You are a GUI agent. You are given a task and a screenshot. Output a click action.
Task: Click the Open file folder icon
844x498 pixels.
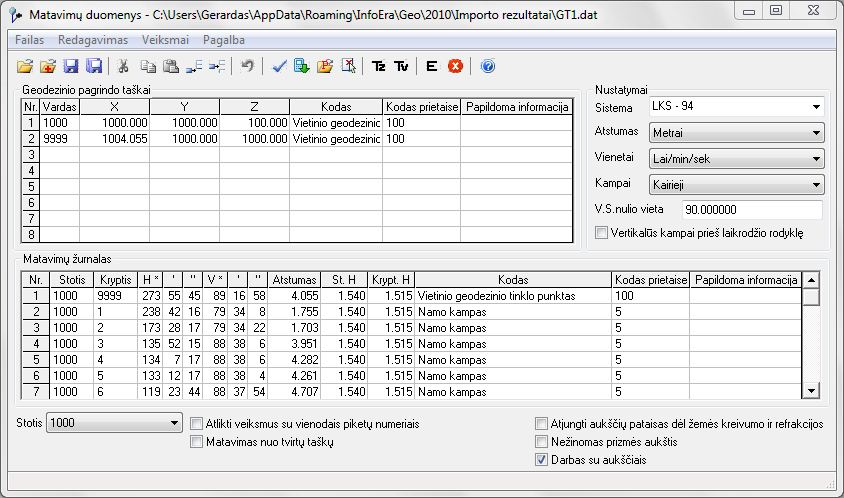(25, 66)
